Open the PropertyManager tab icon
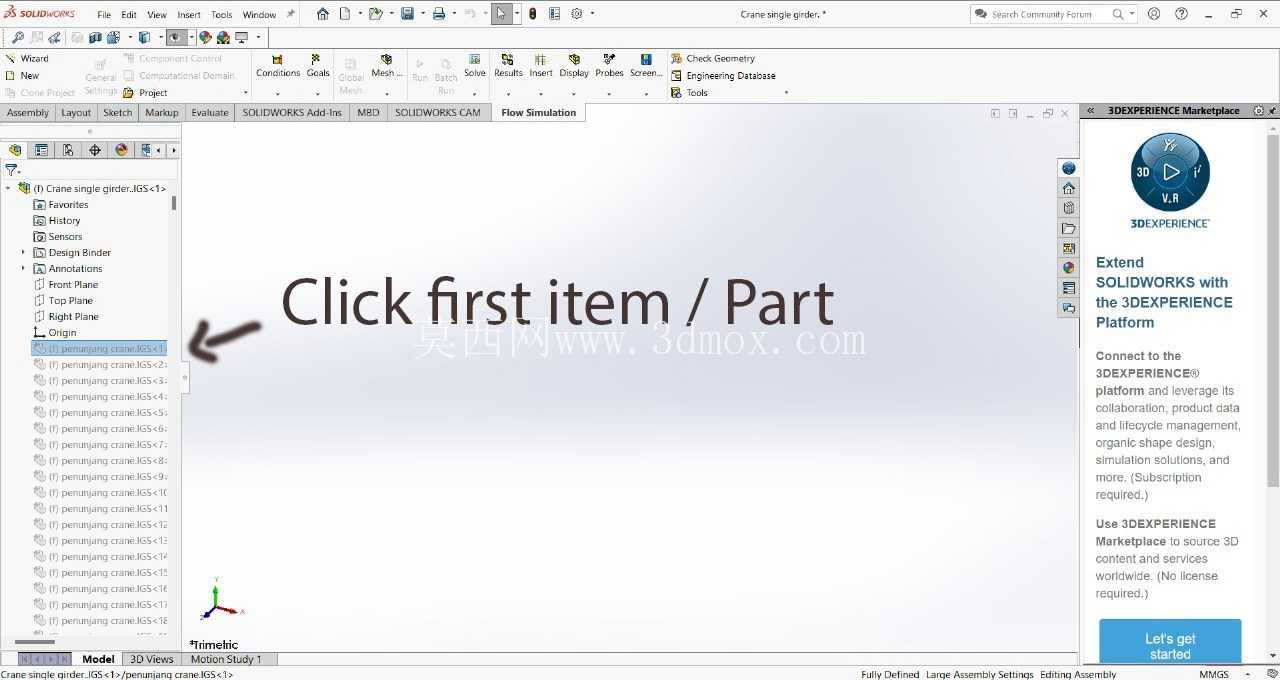 [x=41, y=150]
